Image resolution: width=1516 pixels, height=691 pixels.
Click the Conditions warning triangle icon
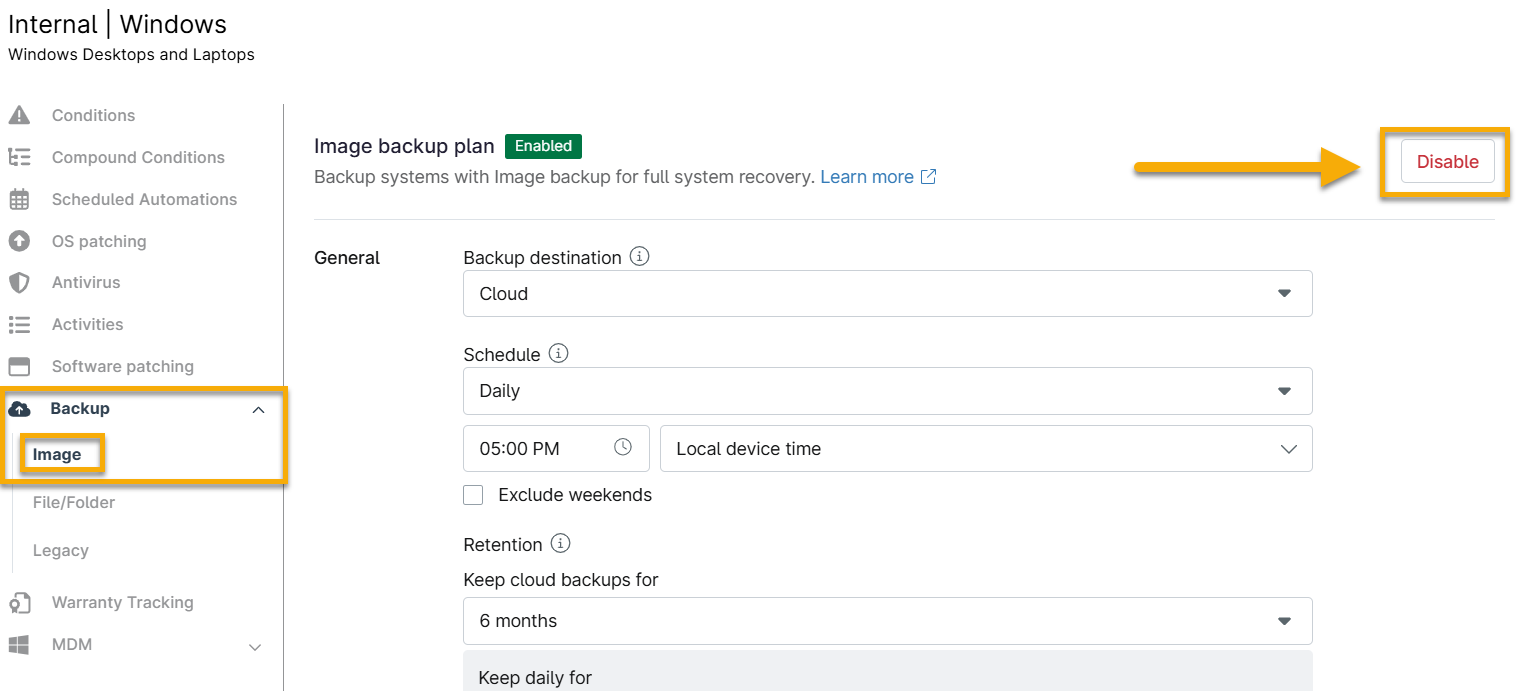[x=19, y=115]
